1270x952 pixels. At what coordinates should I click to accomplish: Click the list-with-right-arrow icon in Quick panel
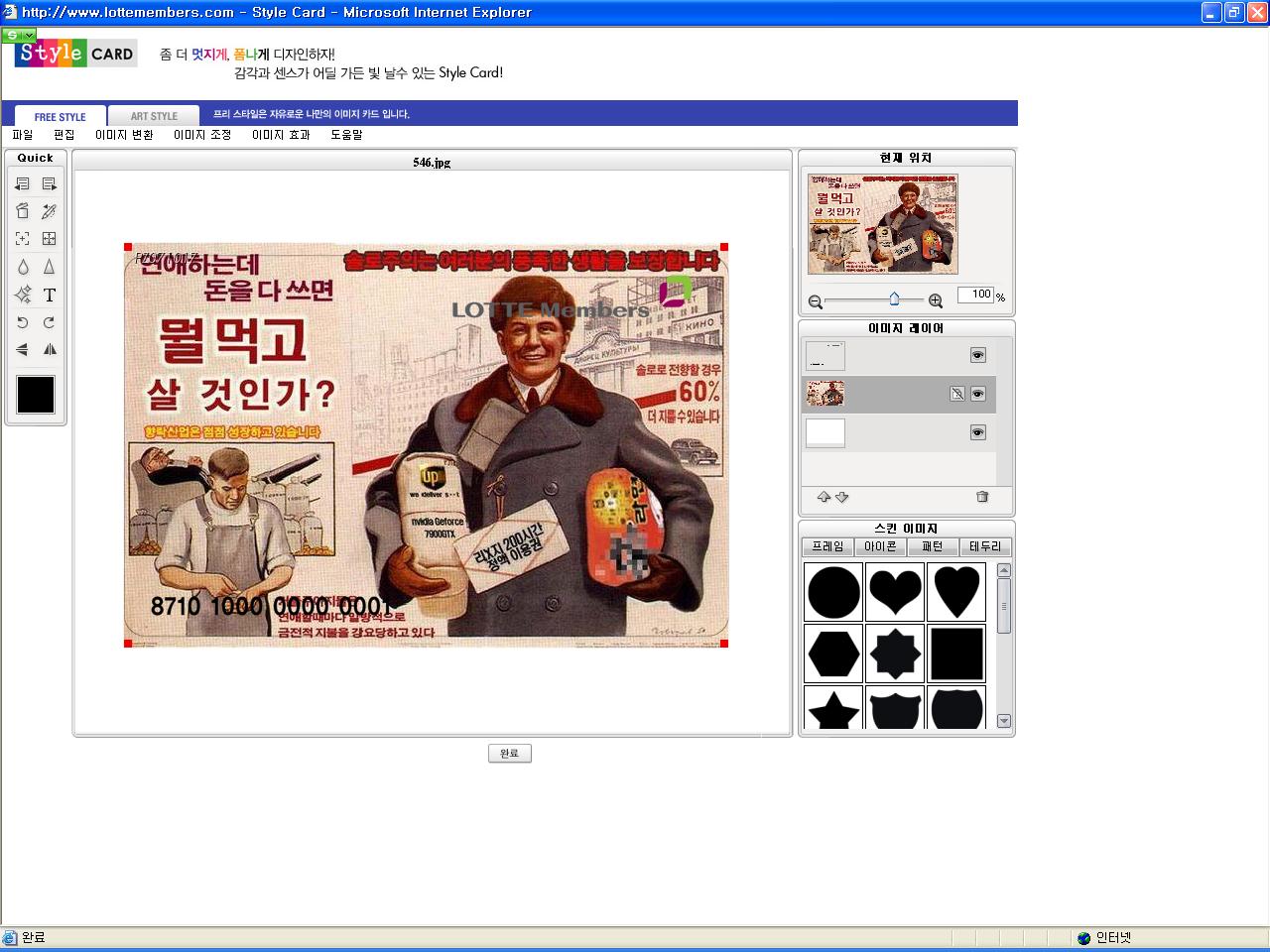(x=49, y=183)
